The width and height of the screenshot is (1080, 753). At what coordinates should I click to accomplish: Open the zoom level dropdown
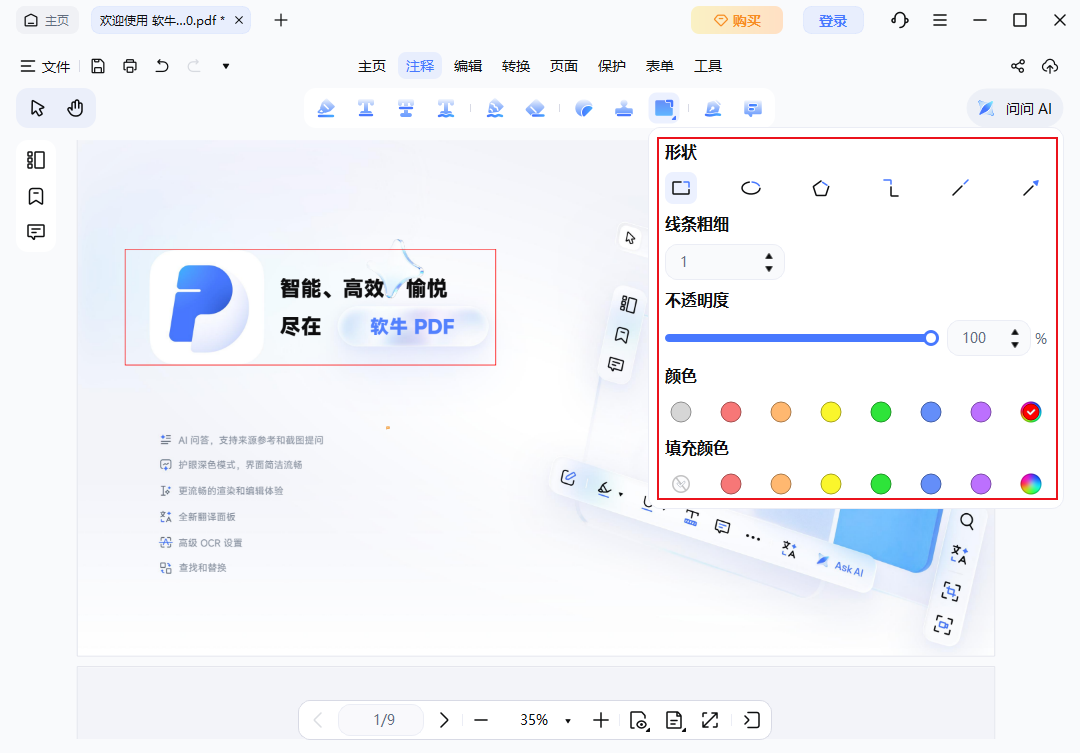coord(568,721)
